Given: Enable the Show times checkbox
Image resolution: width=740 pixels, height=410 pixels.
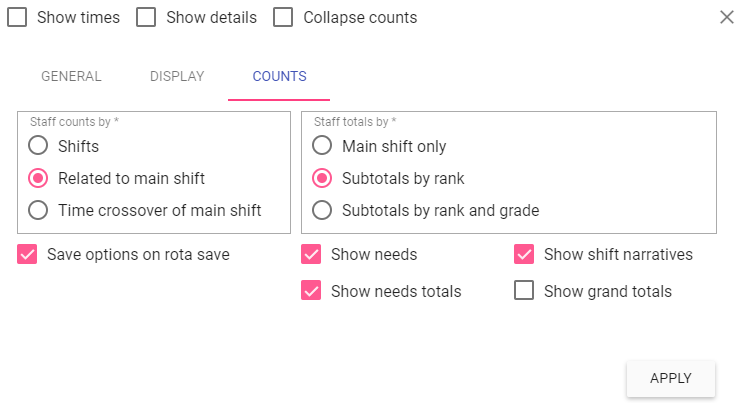Looking at the screenshot, I should [x=17, y=18].
